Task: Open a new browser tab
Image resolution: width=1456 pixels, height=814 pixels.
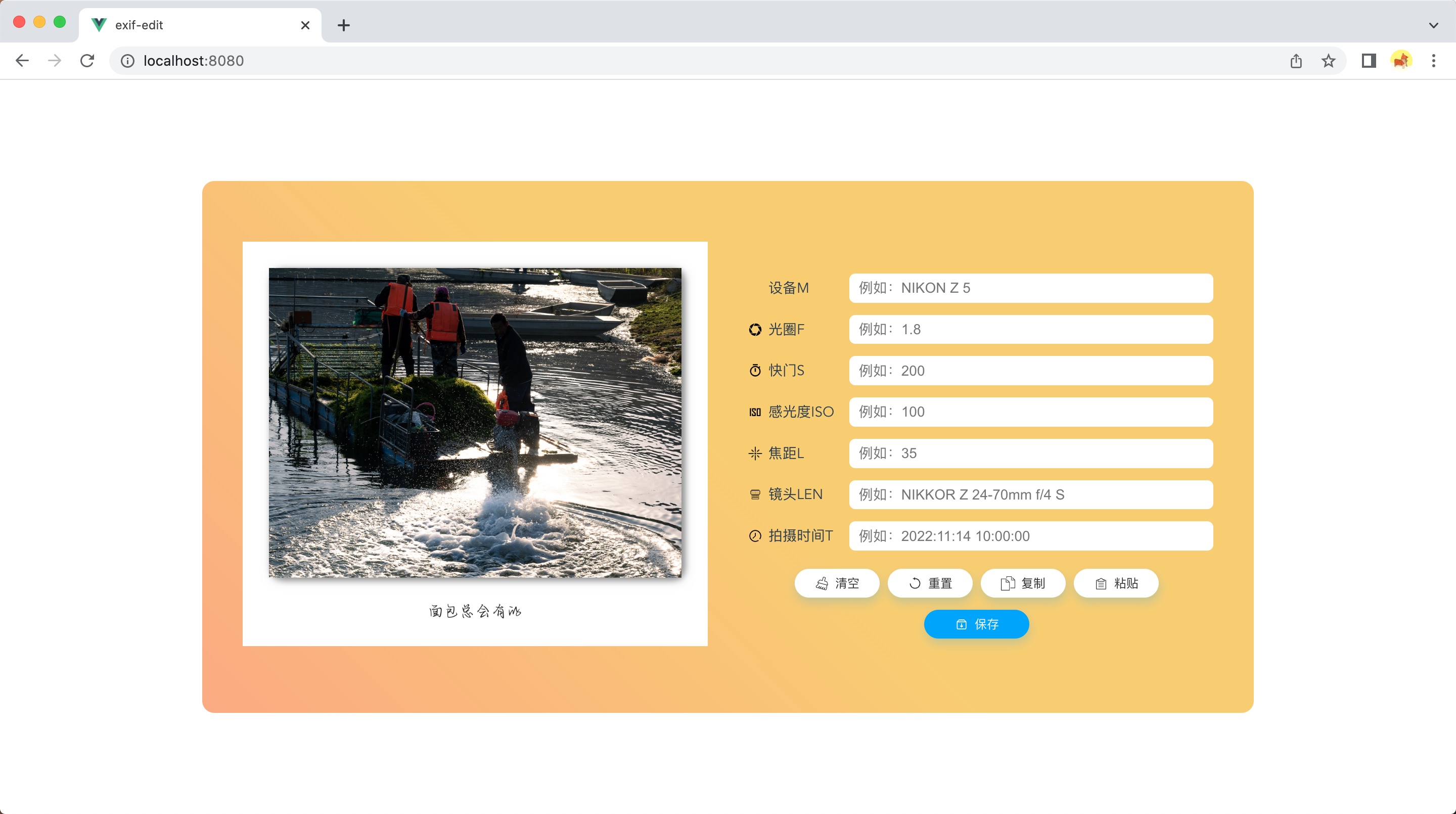Action: click(x=344, y=25)
